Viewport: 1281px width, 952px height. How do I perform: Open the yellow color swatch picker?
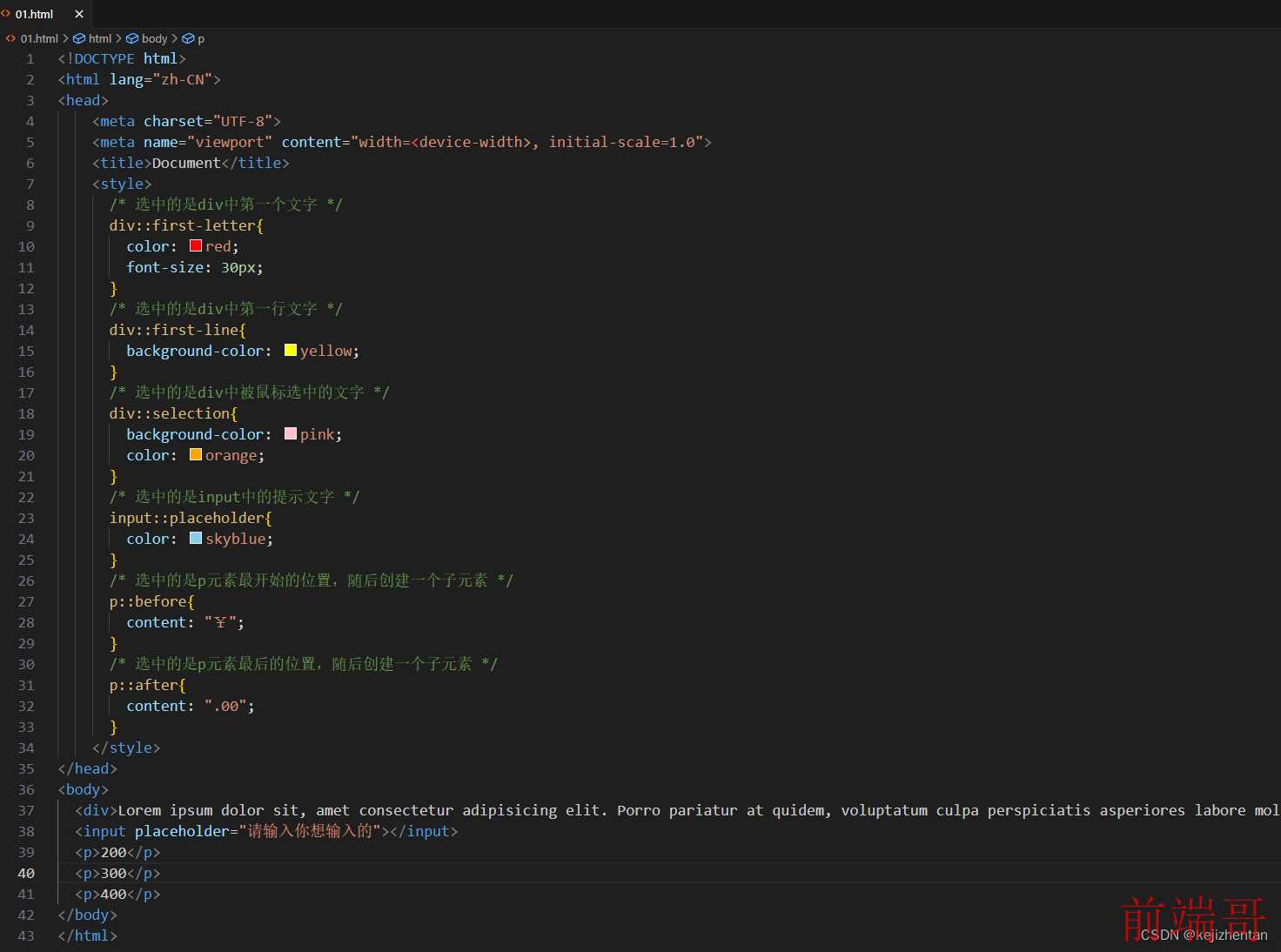291,350
